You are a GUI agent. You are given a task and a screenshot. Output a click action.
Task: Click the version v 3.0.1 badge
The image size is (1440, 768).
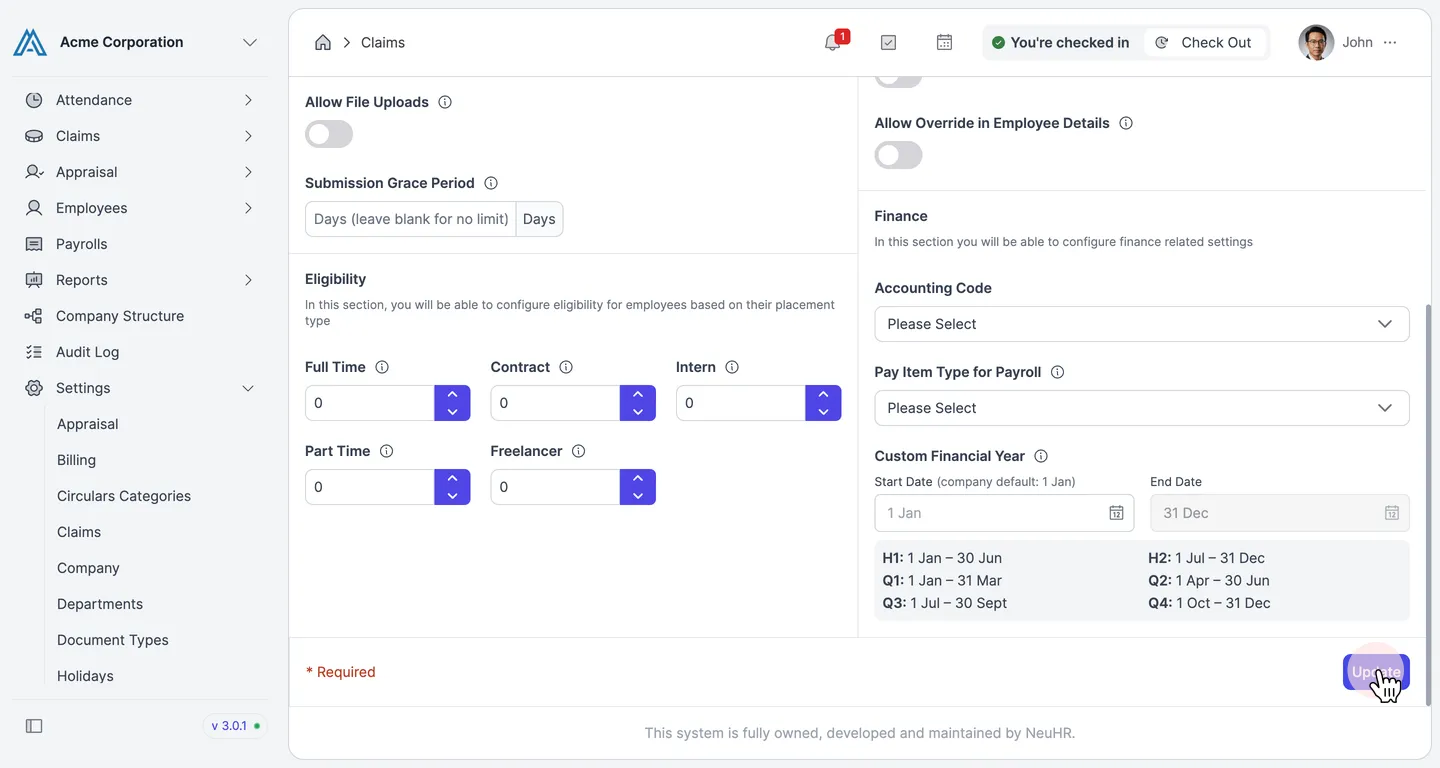pos(236,726)
